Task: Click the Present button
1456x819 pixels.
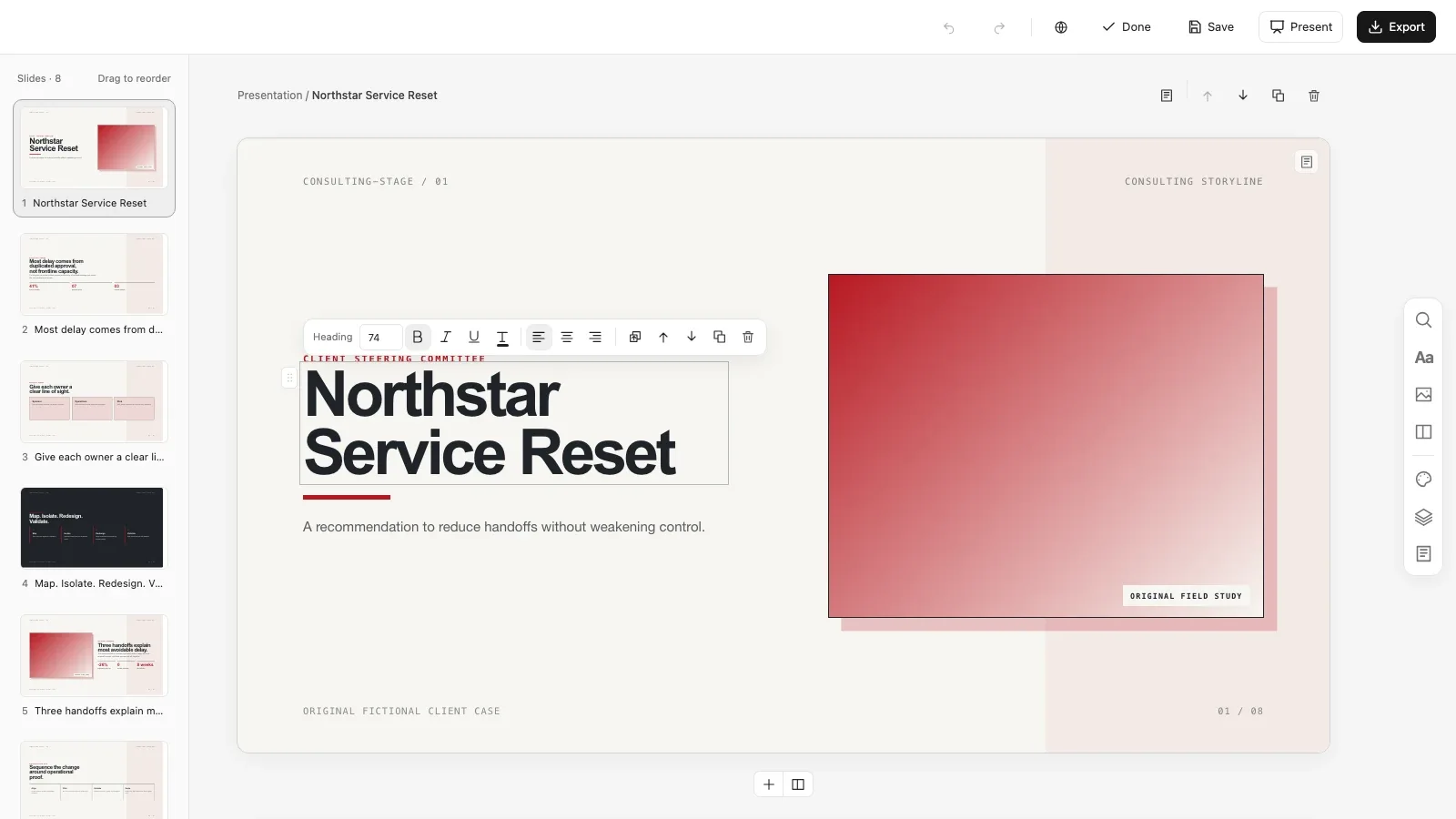Action: [1300, 27]
